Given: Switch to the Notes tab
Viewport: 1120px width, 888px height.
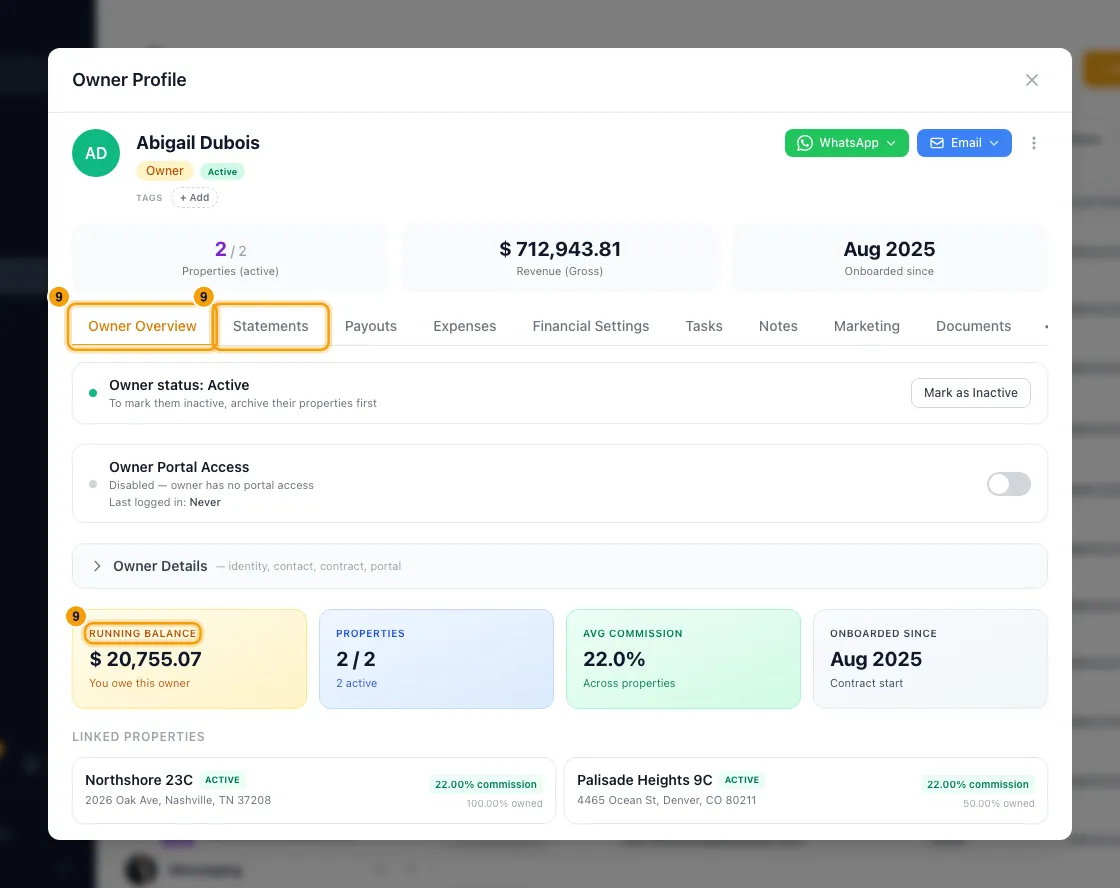Looking at the screenshot, I should tap(778, 326).
